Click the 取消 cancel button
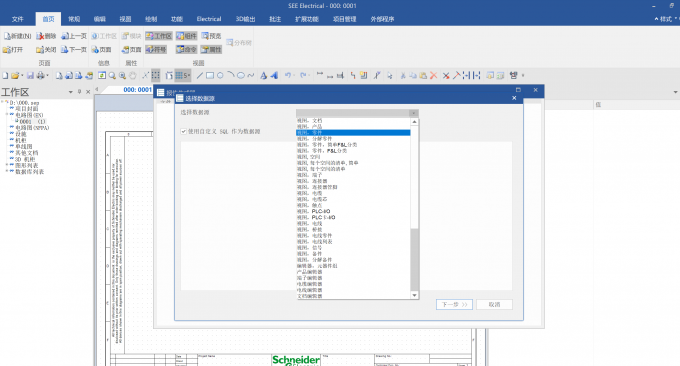The height and width of the screenshot is (366, 680). (x=494, y=304)
